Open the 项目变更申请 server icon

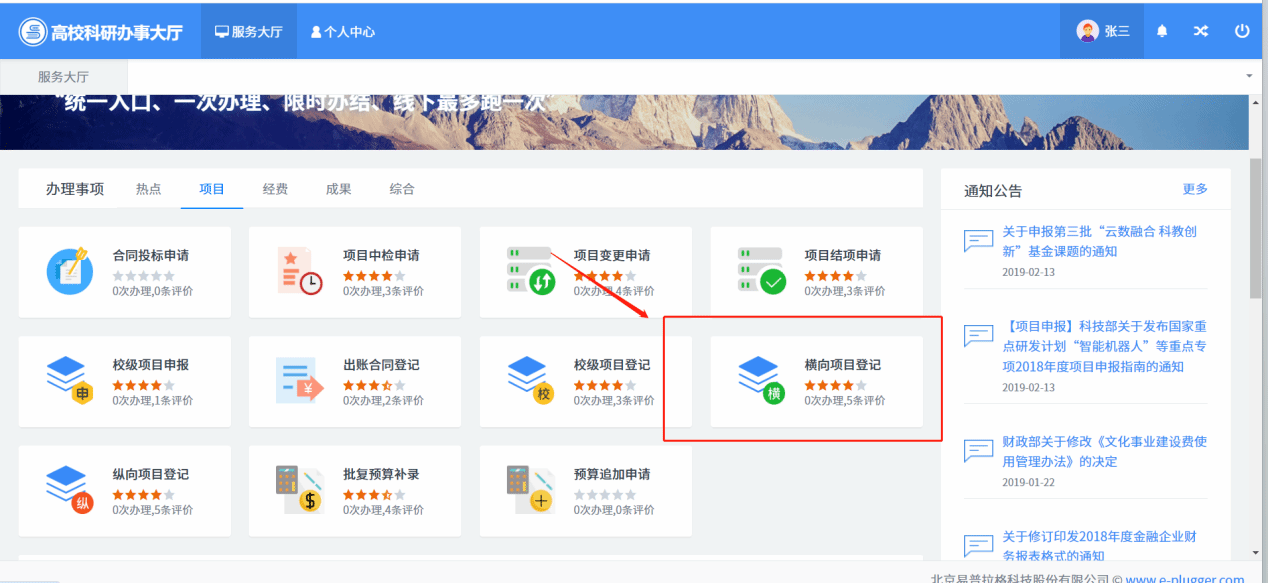click(531, 271)
